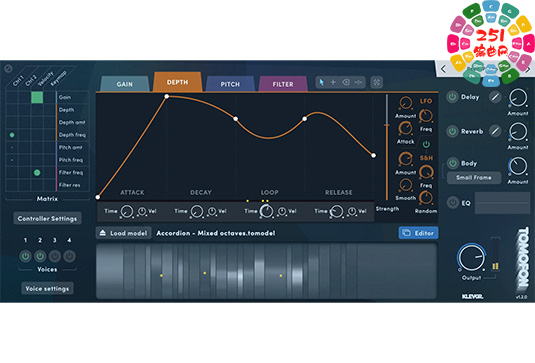Toggle Voice 1 power button

(x=25, y=256)
